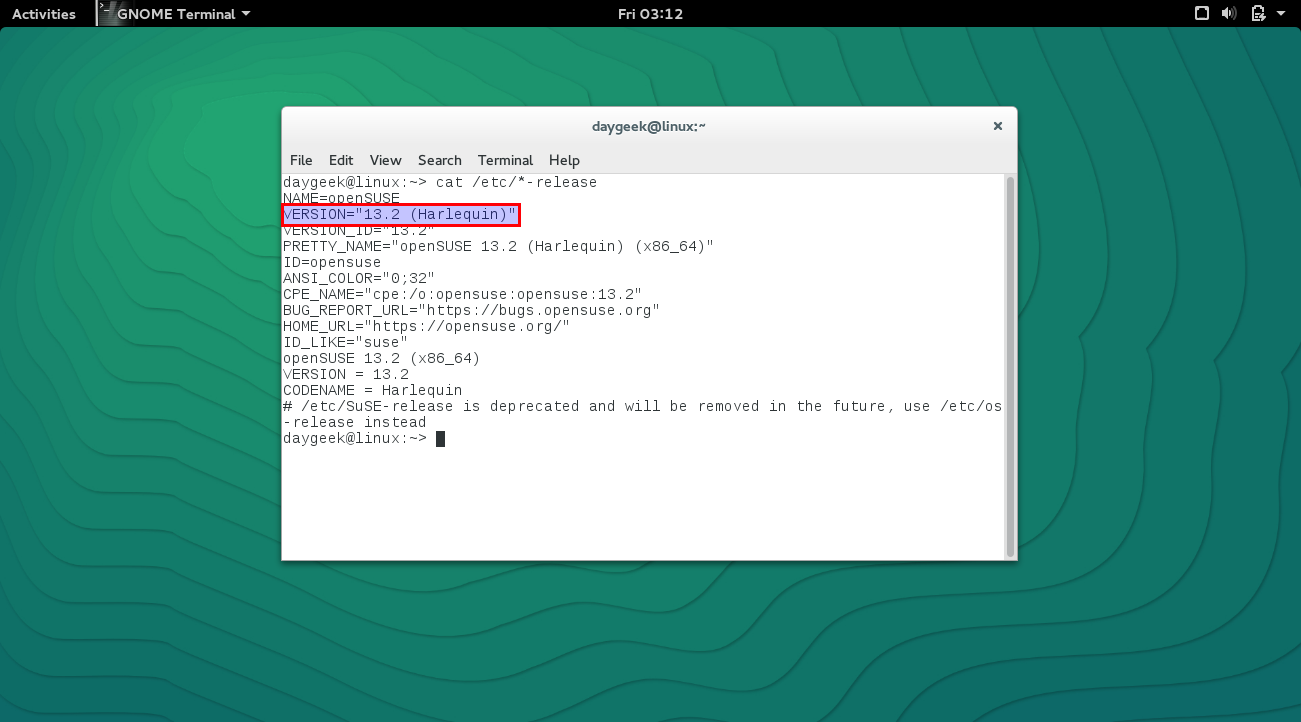1301x722 pixels.
Task: Click the NAME=openSUSE line
Action: tap(341, 198)
